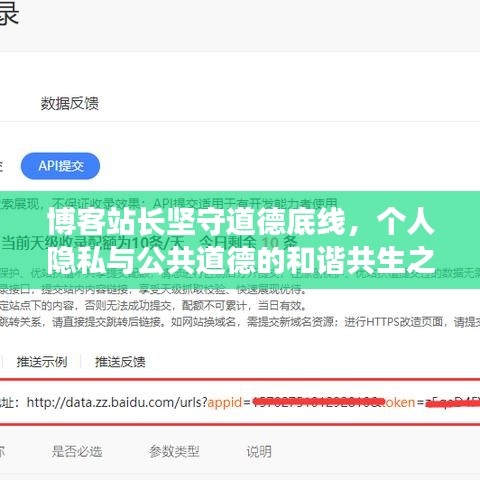Click the http://data.zz.baidu.com/urls API address

pos(253,402)
